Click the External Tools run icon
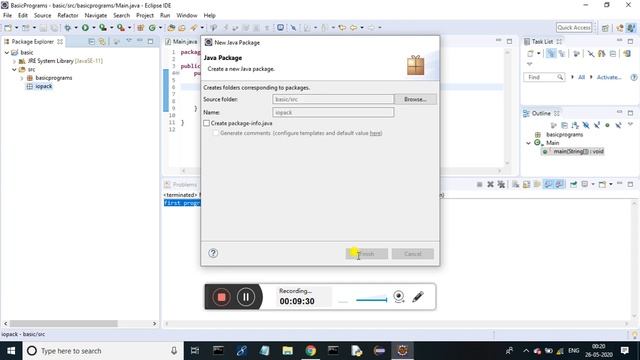 pyautogui.click(x=121, y=27)
